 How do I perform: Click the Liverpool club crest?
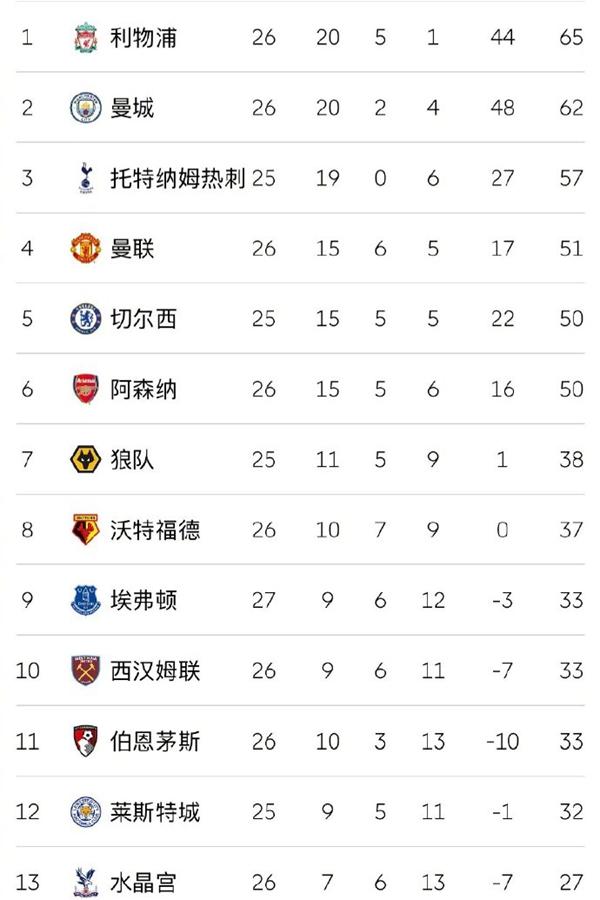(x=86, y=37)
